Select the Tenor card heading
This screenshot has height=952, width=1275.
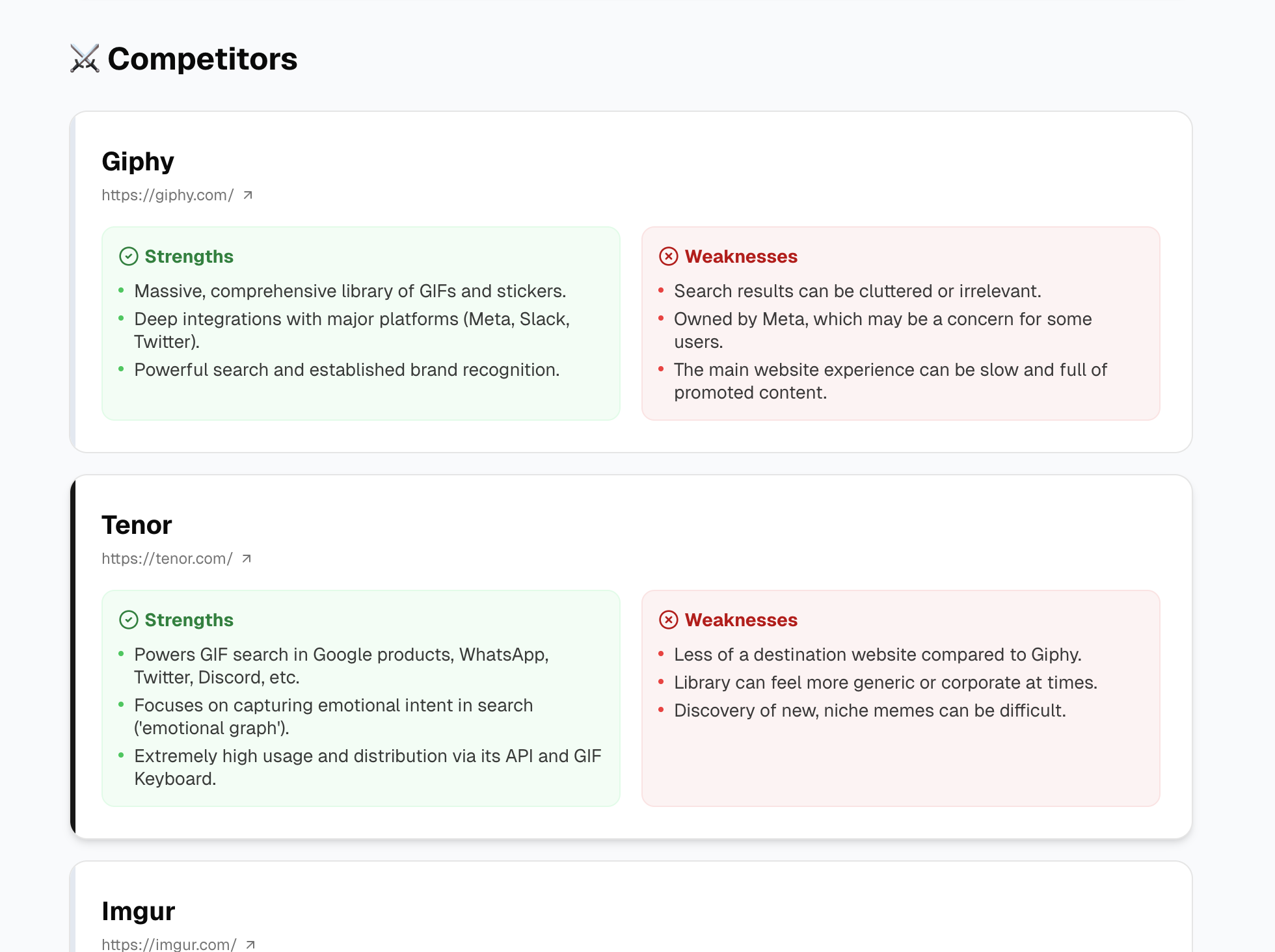[x=136, y=525]
